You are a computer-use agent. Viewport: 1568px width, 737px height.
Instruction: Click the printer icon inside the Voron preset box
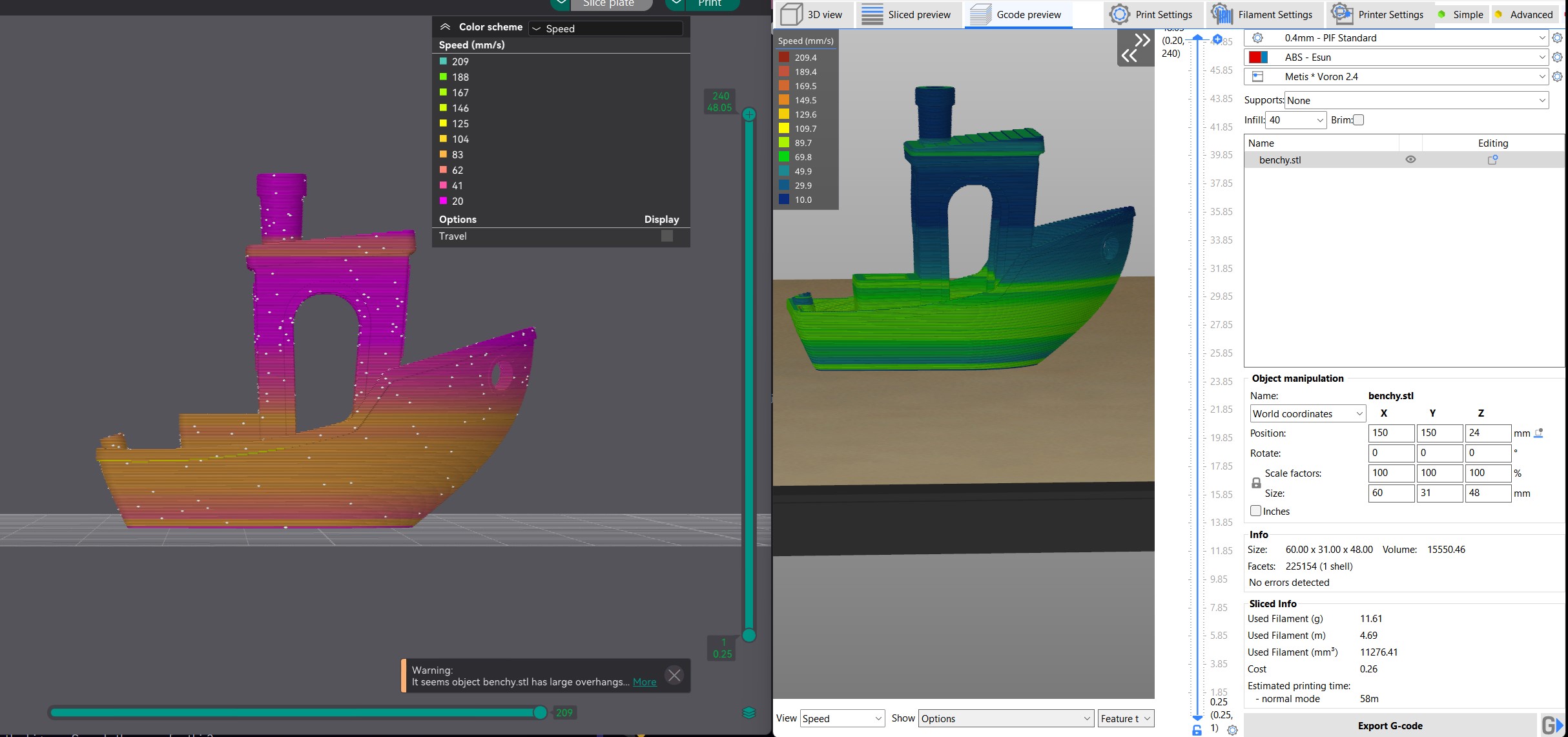click(x=1257, y=77)
